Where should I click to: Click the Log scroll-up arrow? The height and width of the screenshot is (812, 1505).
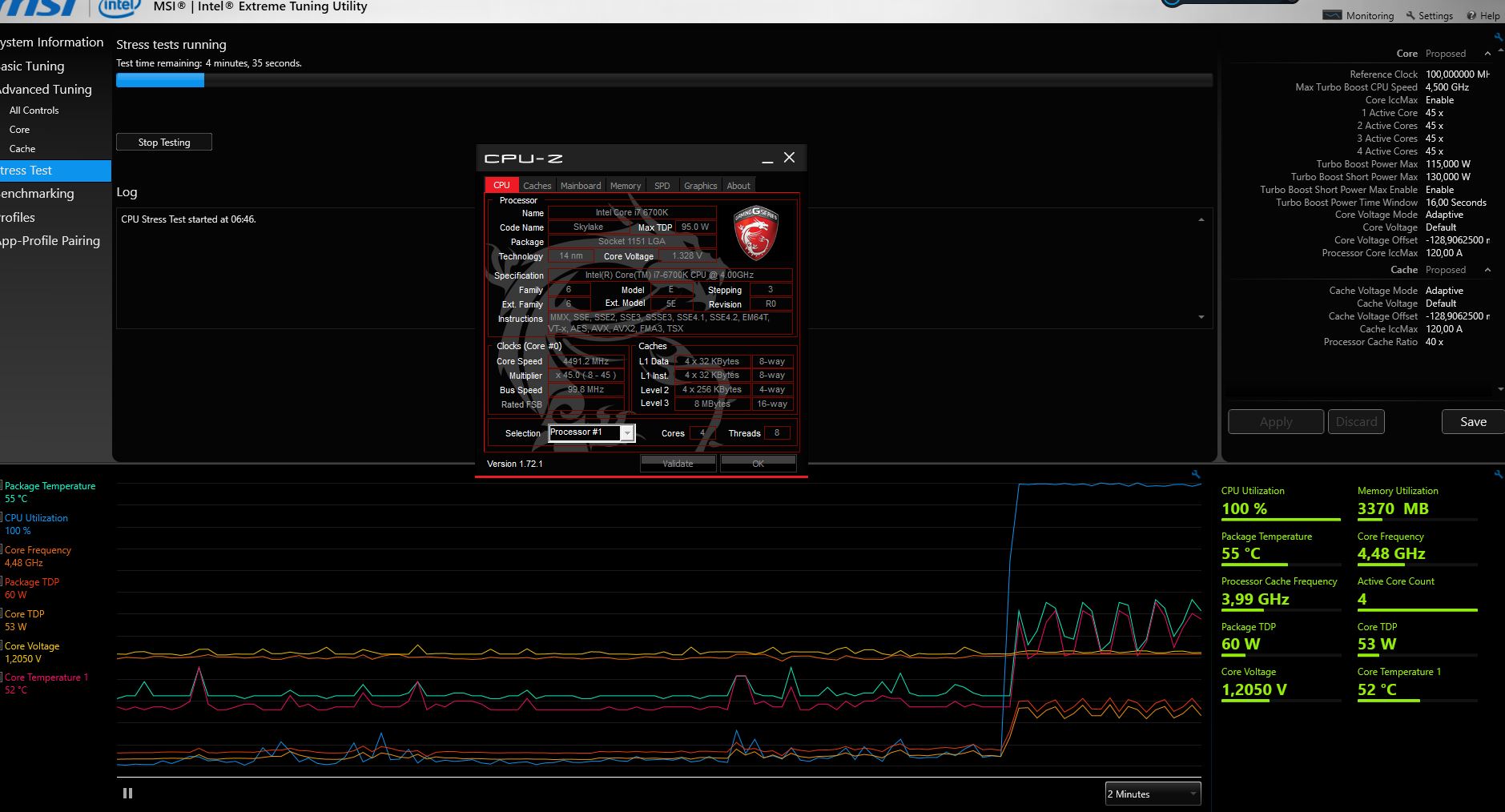1201,220
